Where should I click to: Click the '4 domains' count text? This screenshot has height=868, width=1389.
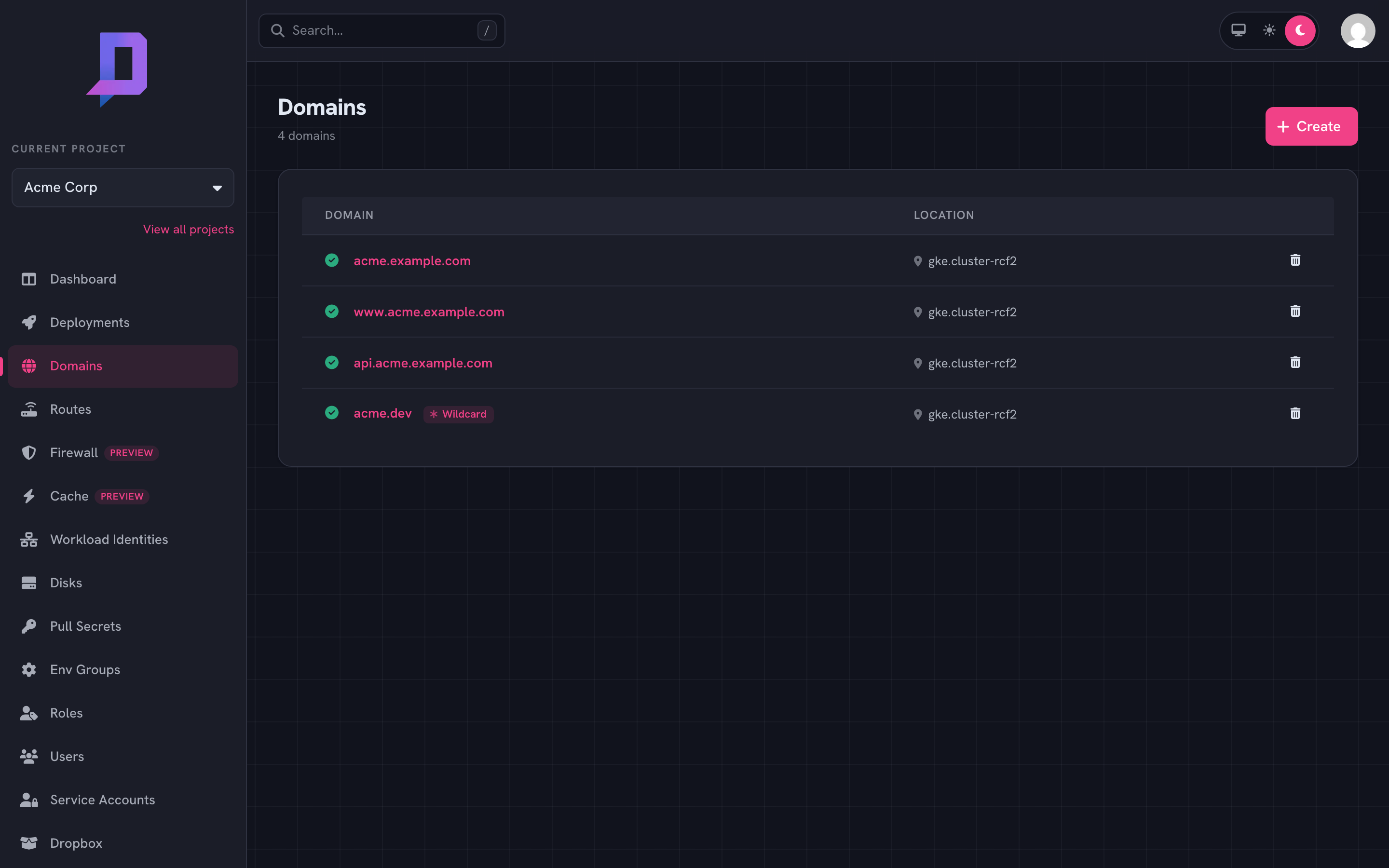click(307, 136)
